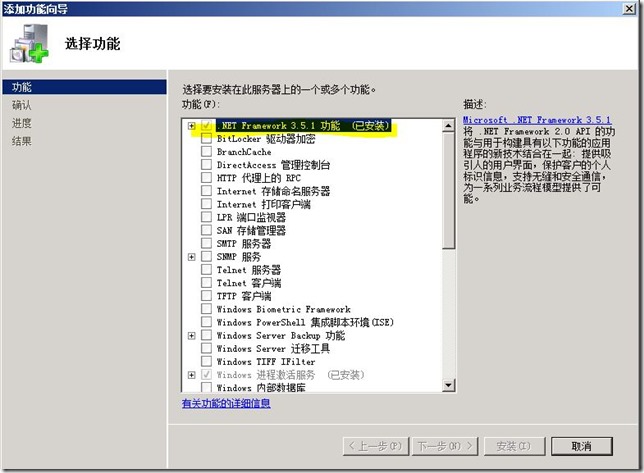The height and width of the screenshot is (473, 644).
Task: Click the 取消 button
Action: (582, 446)
